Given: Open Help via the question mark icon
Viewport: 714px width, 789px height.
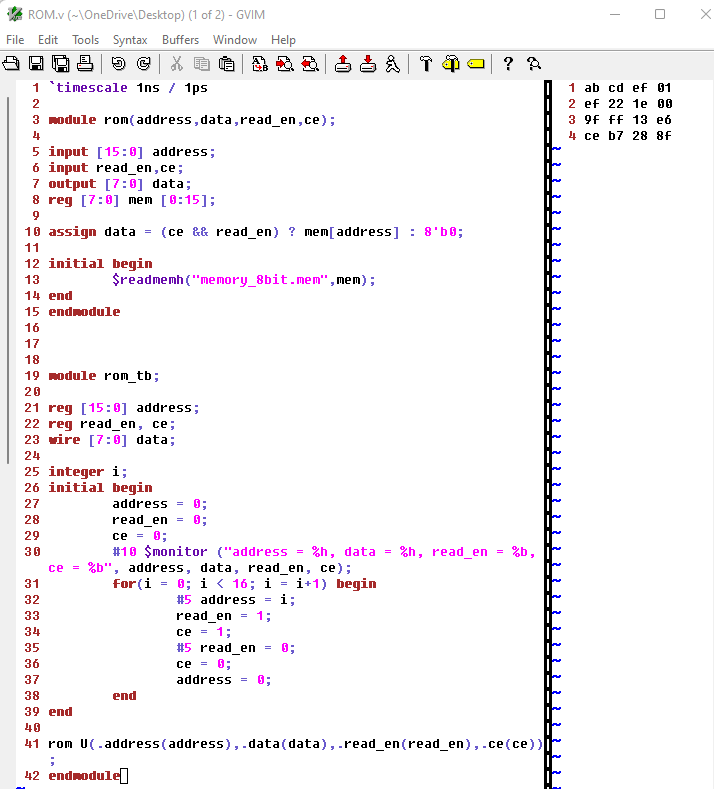Looking at the screenshot, I should 508,64.
